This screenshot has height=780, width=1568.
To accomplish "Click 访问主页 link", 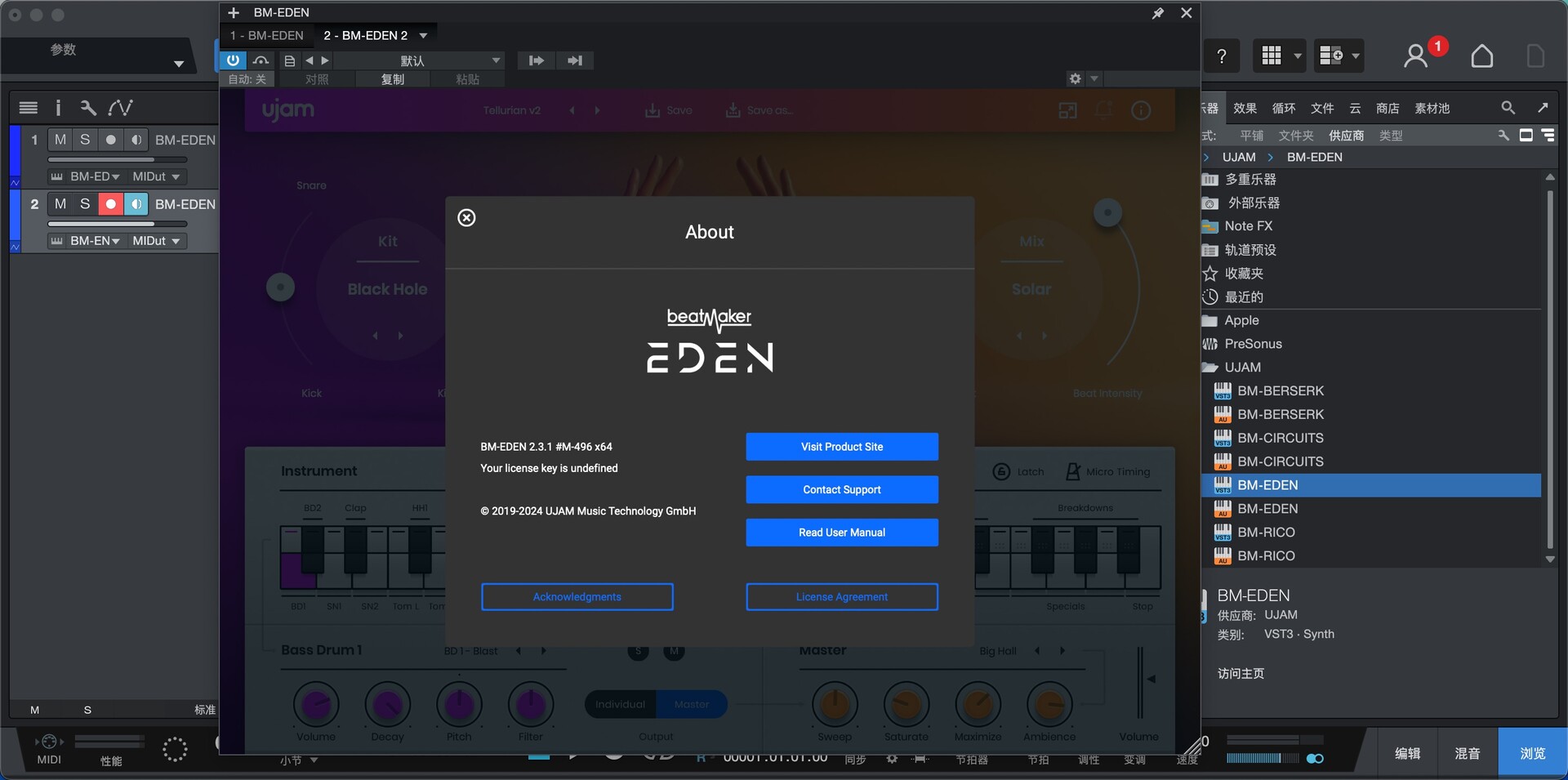I will 1241,674.
